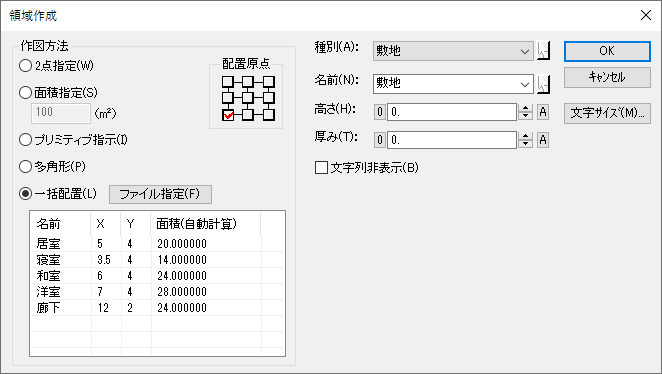
Task: Click the A button next to 高さ
Action: coord(543,112)
